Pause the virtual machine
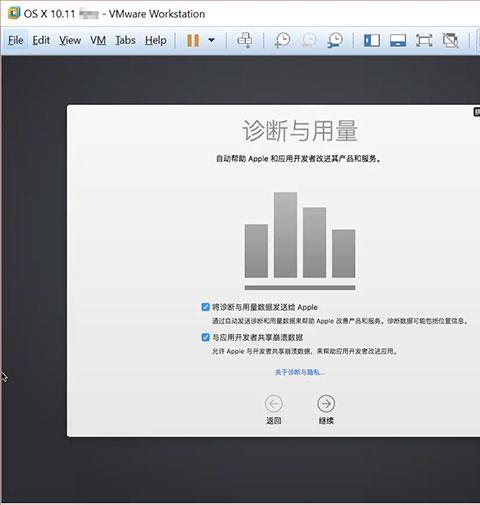This screenshot has width=480, height=505. coord(193,40)
